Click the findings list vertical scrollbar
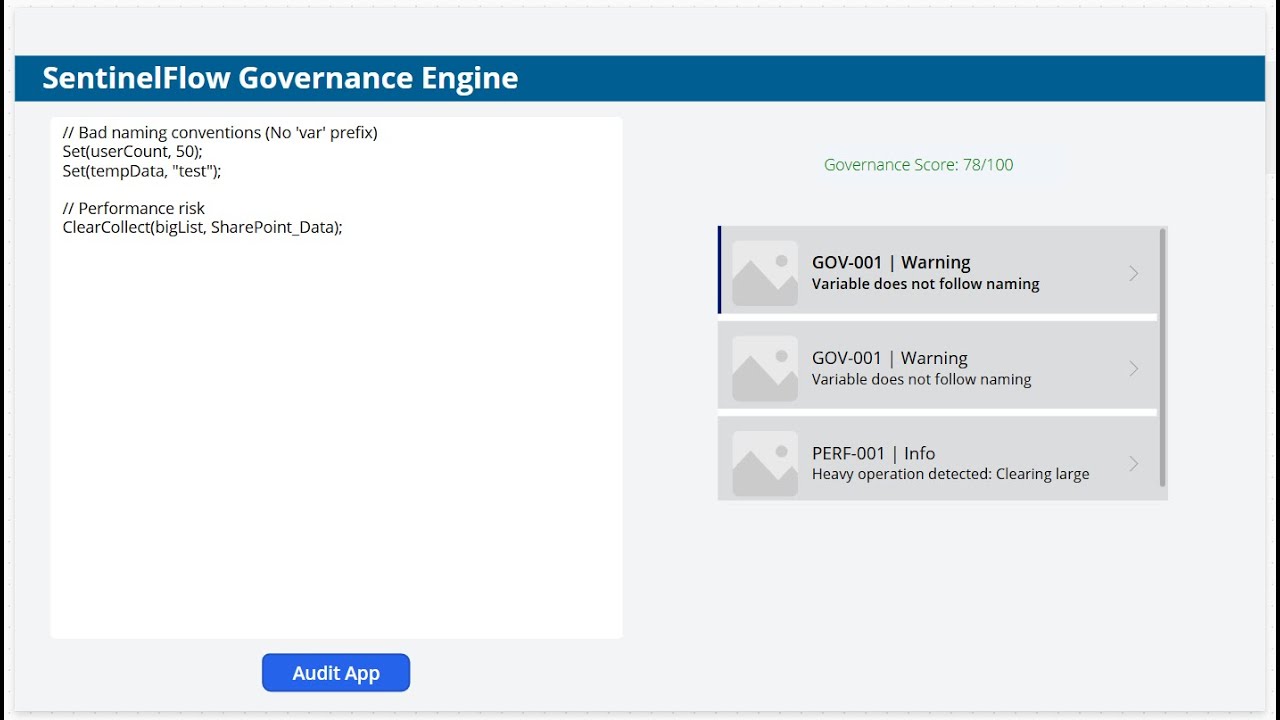The height and width of the screenshot is (720, 1280). [x=1162, y=358]
